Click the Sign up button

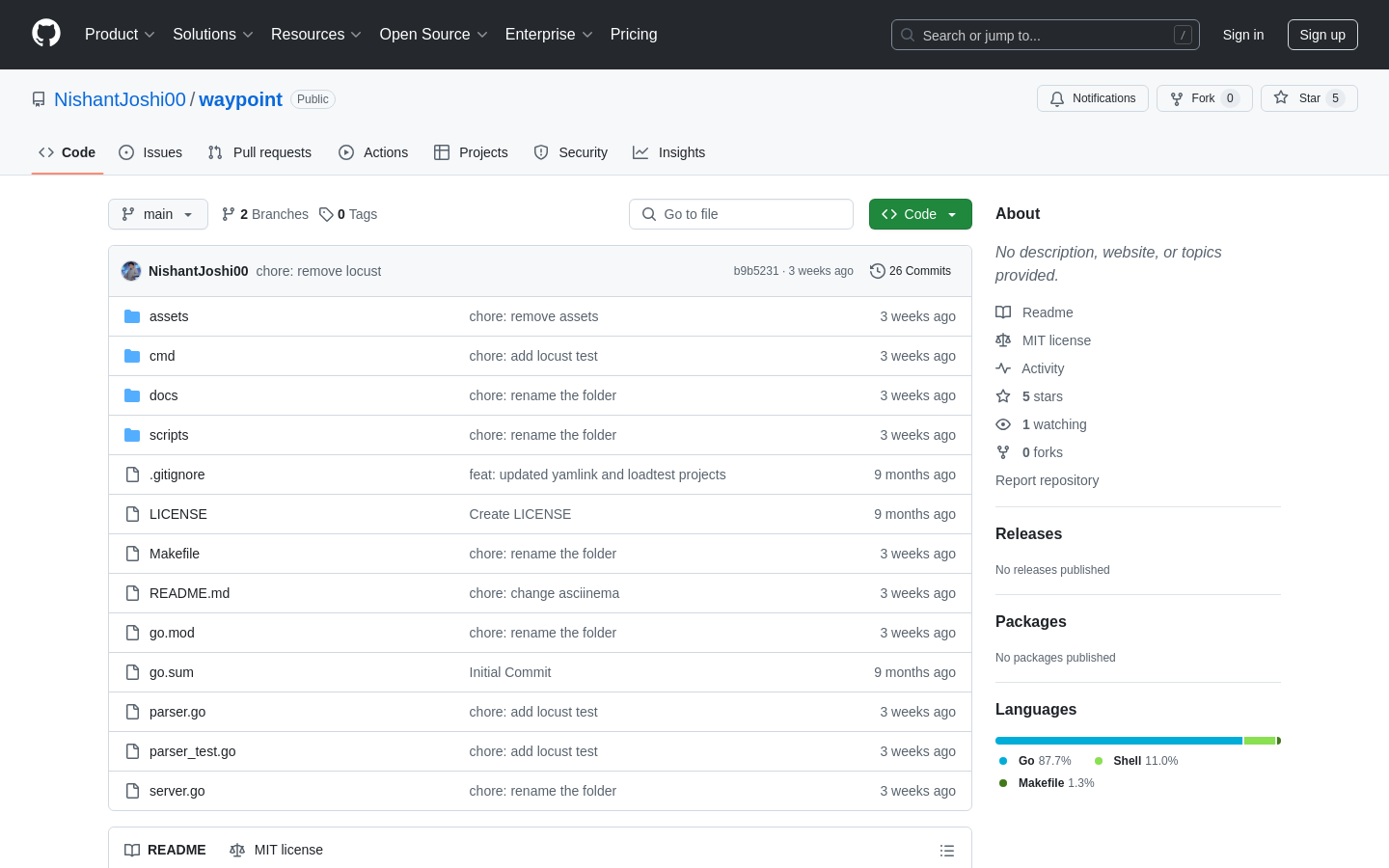coord(1322,35)
